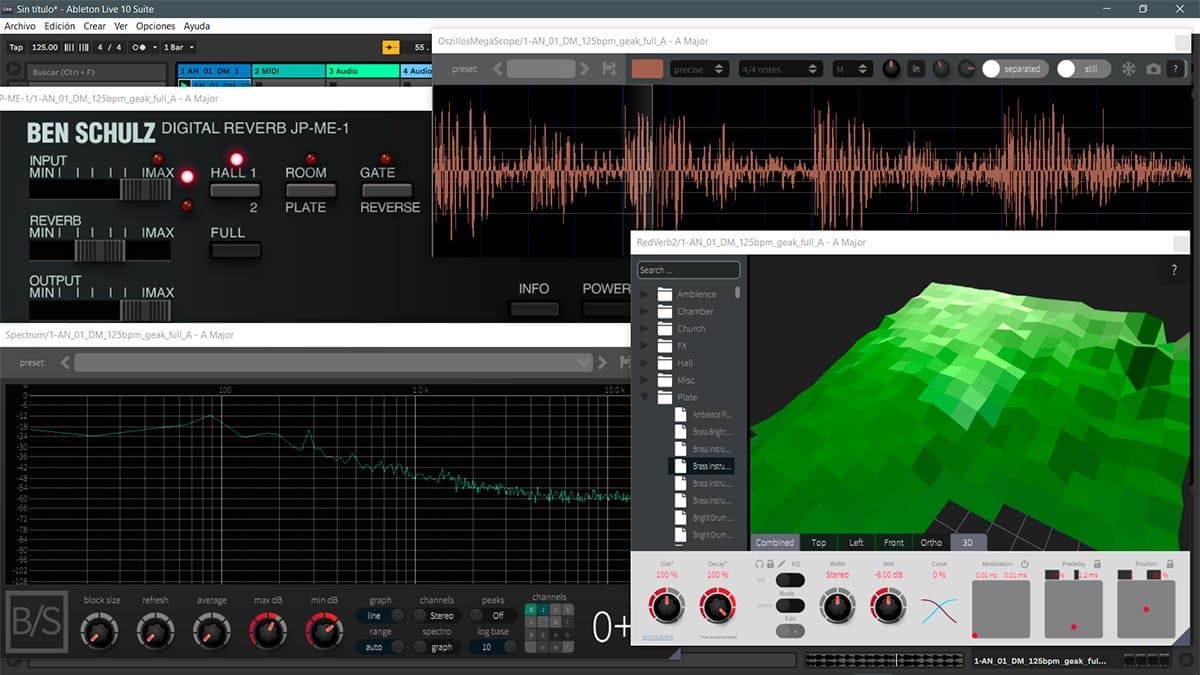Click the help question mark in RedVerb2
1200x675 pixels.
pos(1174,270)
